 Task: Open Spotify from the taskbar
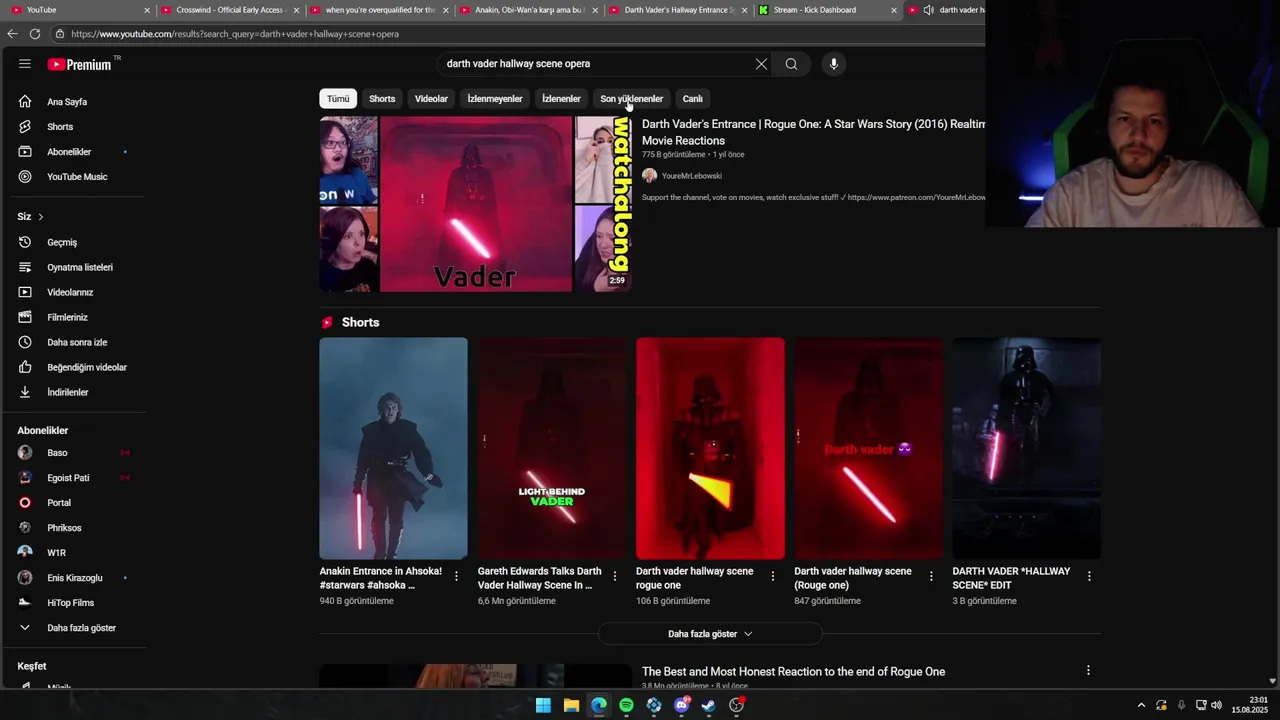click(626, 705)
